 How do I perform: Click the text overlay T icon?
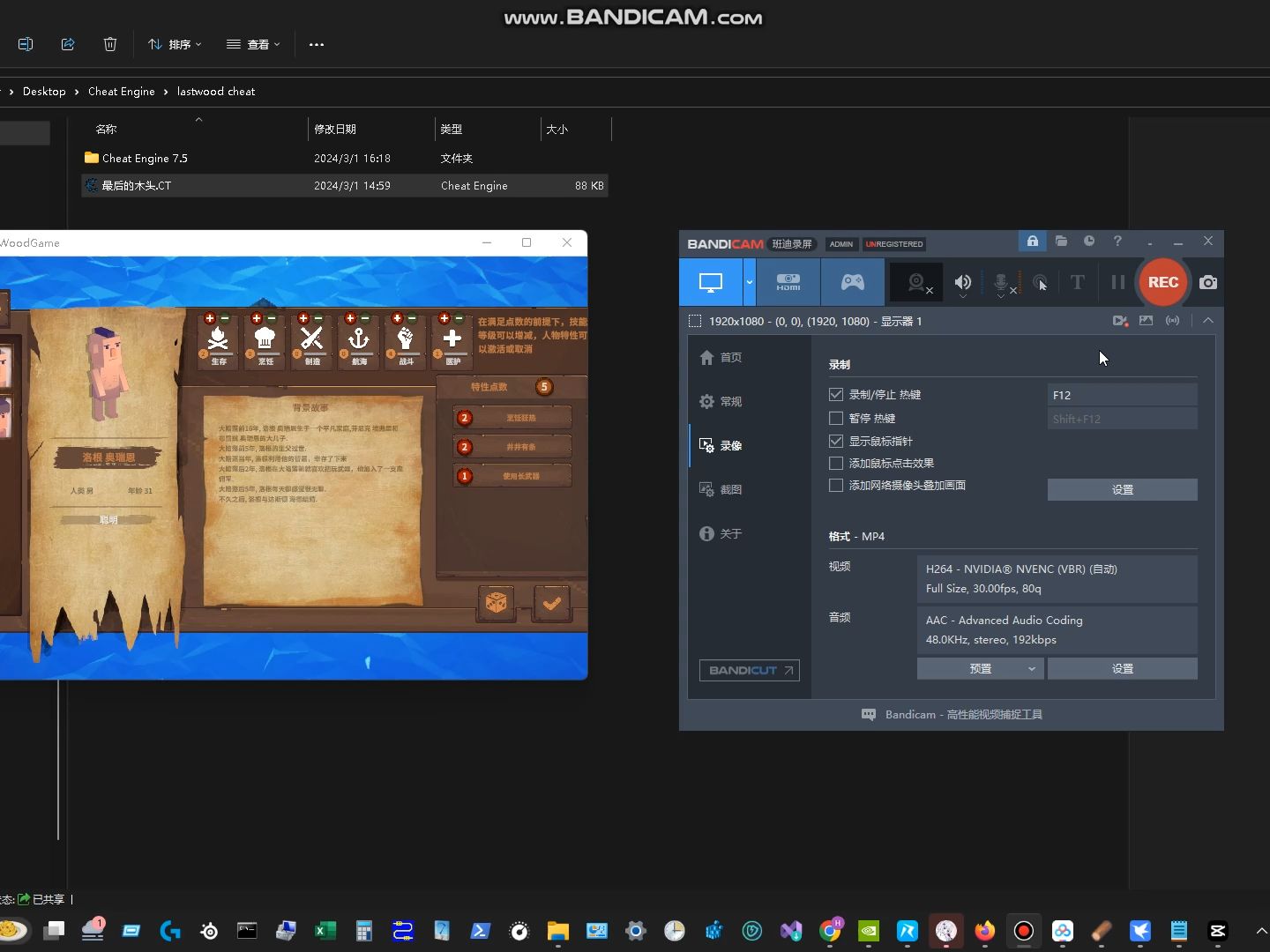[x=1077, y=282]
